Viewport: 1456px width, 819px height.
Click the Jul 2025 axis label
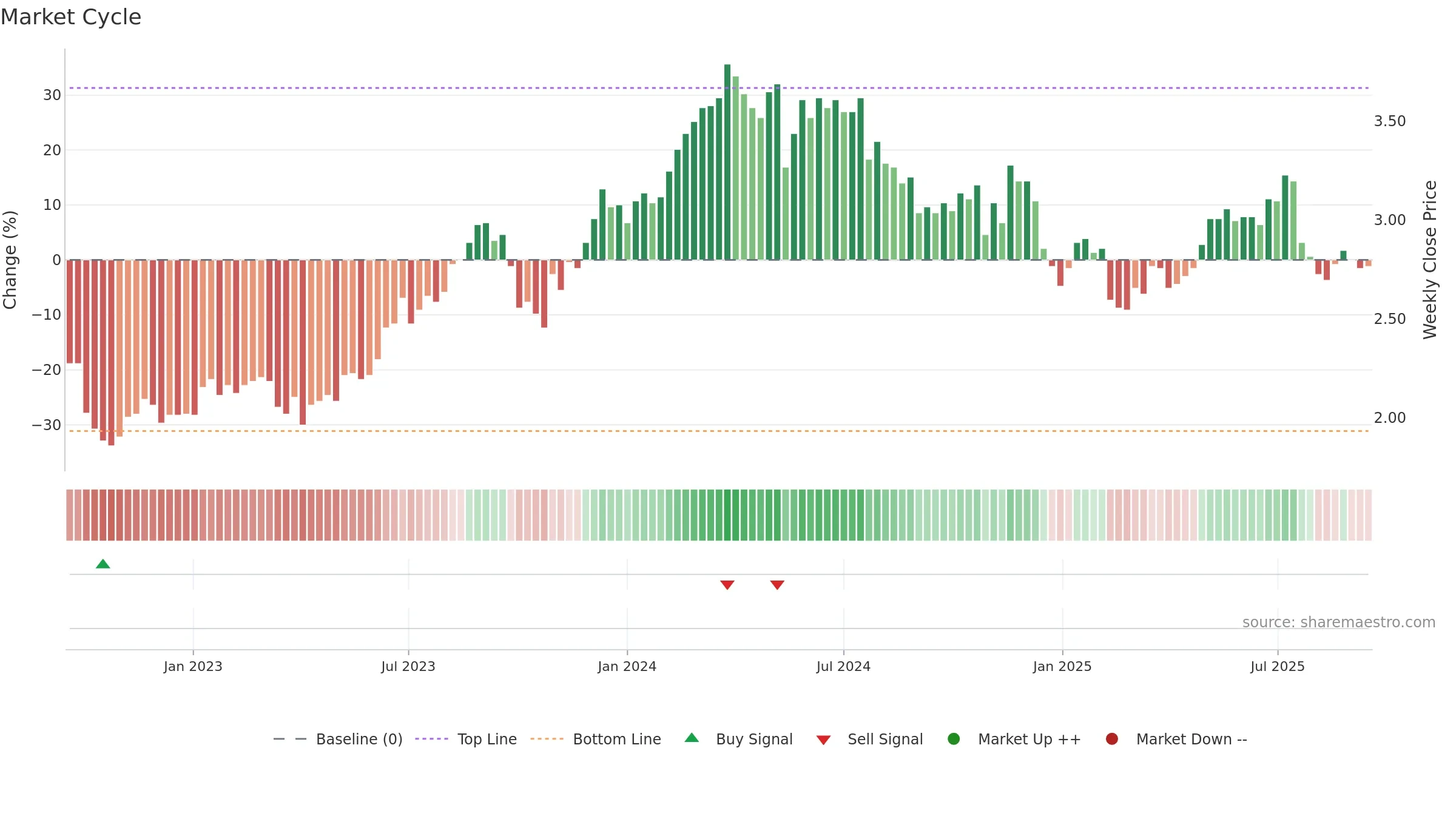coord(1278,666)
